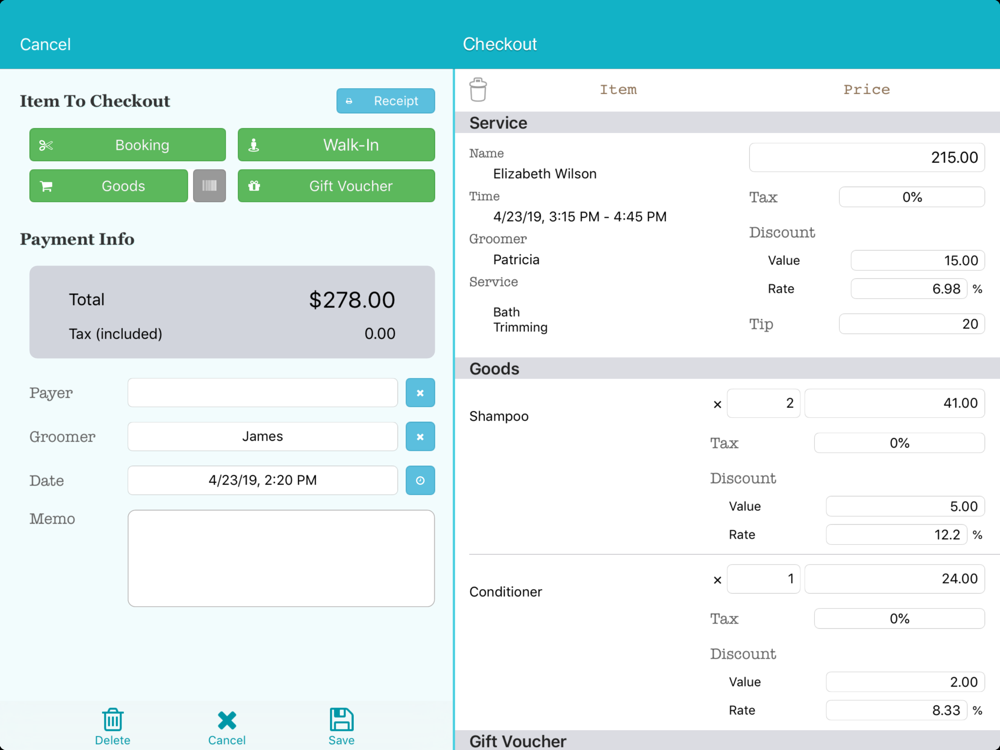
Task: Add a Walk-In item to checkout
Action: [x=336, y=145]
